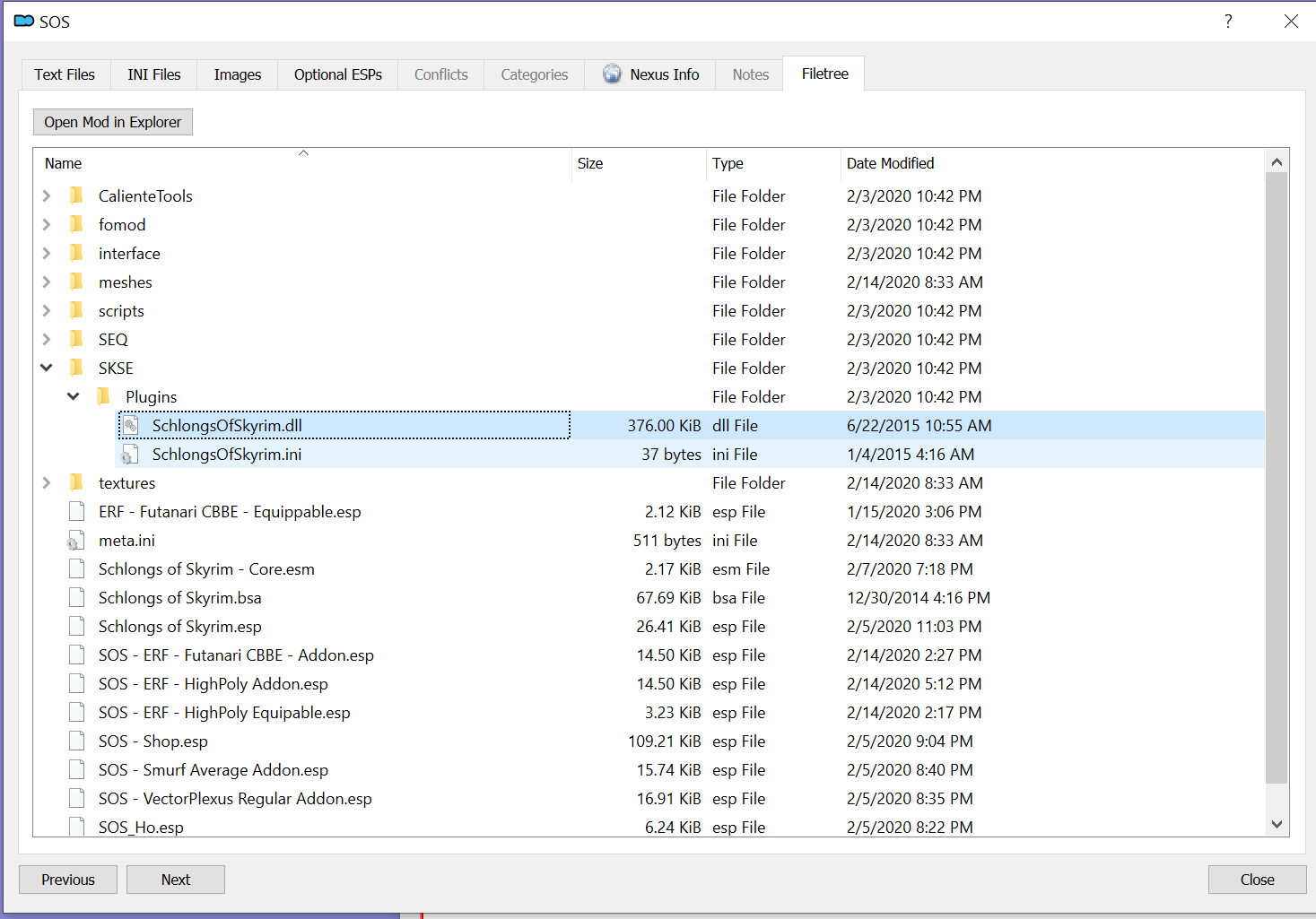This screenshot has height=919, width=1316.
Task: Select SOS - ERF - Futanari CBBE - Addon.esp
Action: coord(649,655)
